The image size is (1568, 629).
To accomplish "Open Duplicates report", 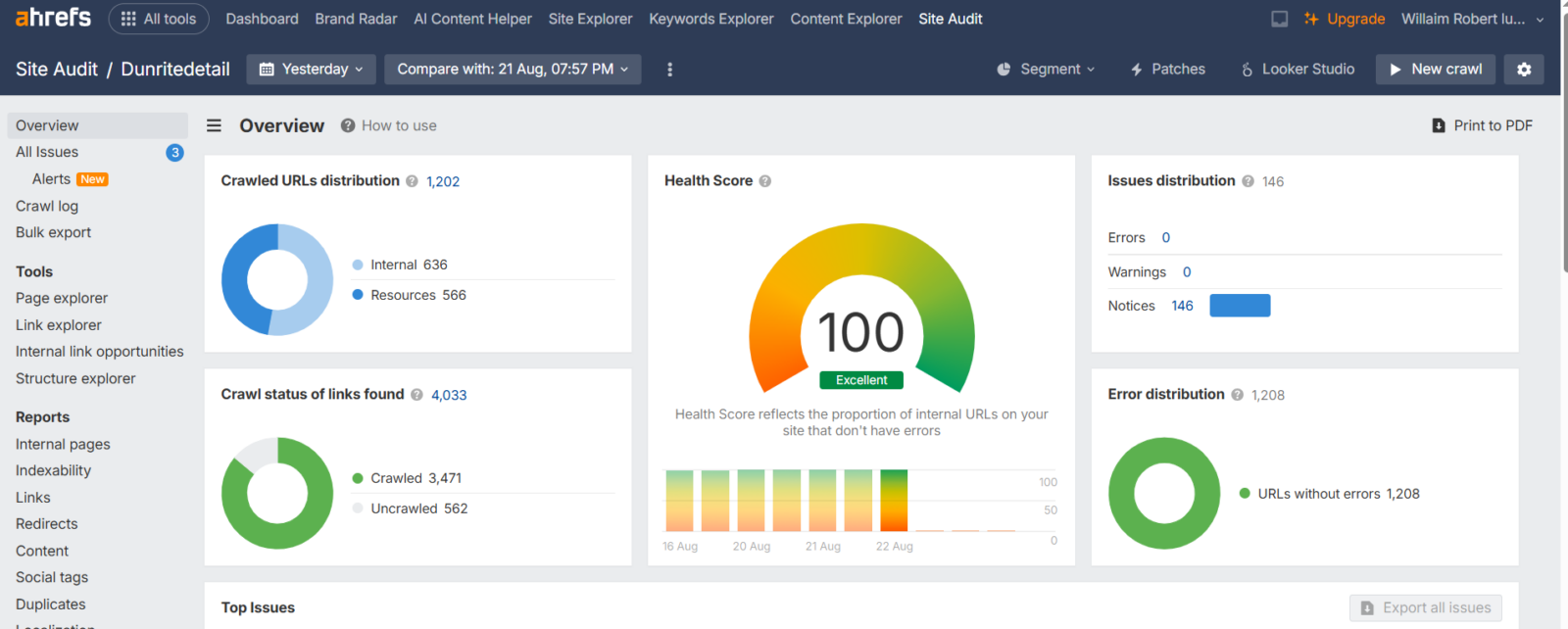I will click(51, 605).
